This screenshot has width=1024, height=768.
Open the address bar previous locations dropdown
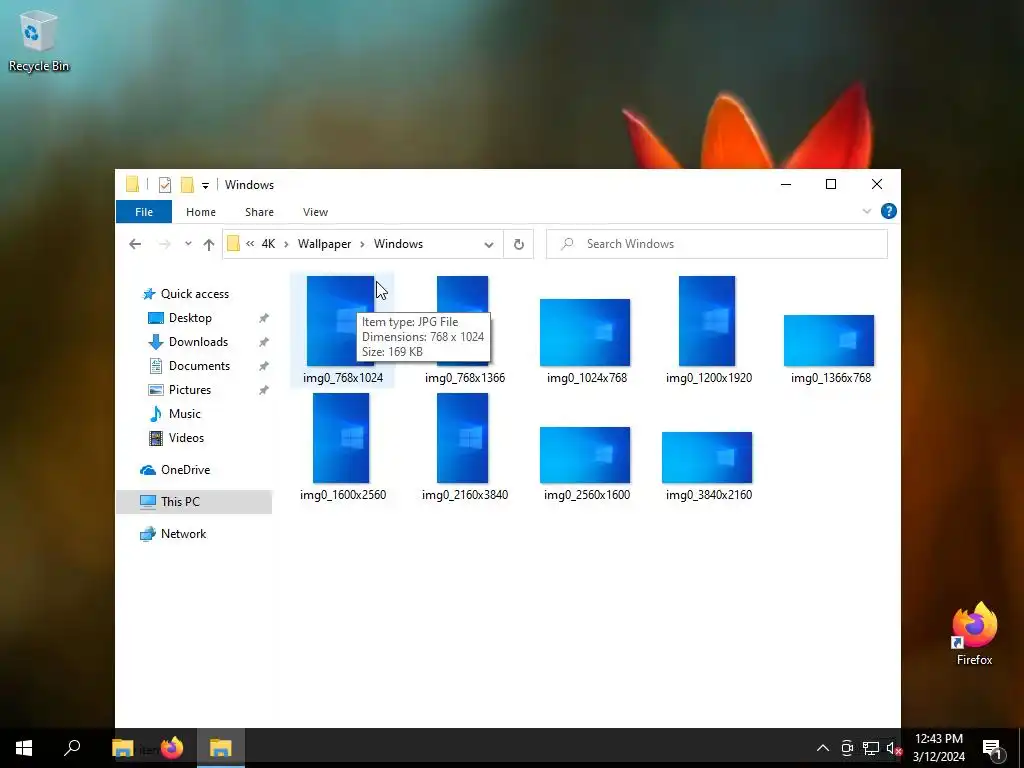point(488,244)
